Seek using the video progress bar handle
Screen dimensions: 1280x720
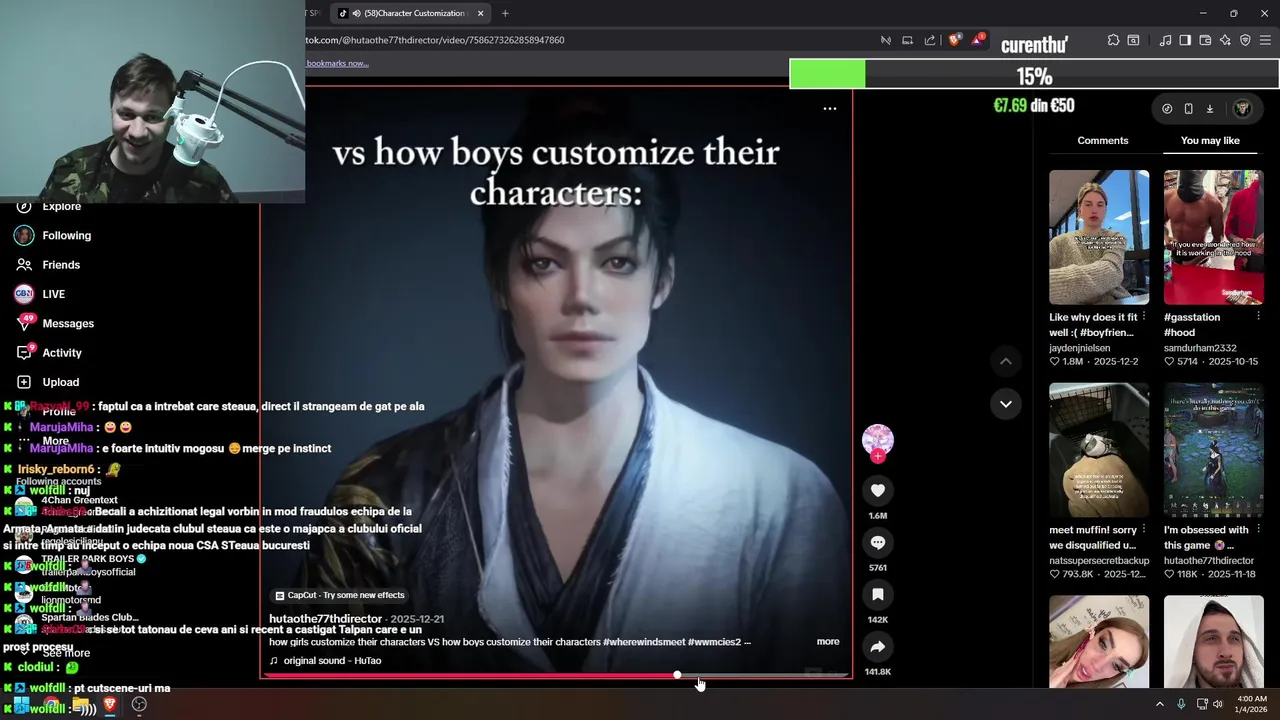click(677, 675)
